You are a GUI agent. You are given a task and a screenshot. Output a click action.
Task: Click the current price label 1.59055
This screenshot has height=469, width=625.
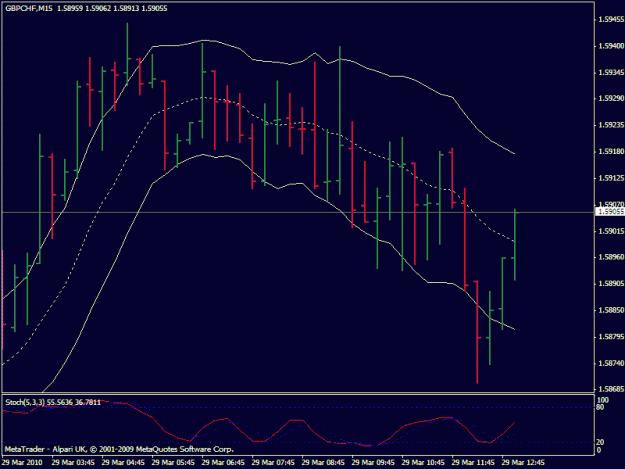point(610,212)
